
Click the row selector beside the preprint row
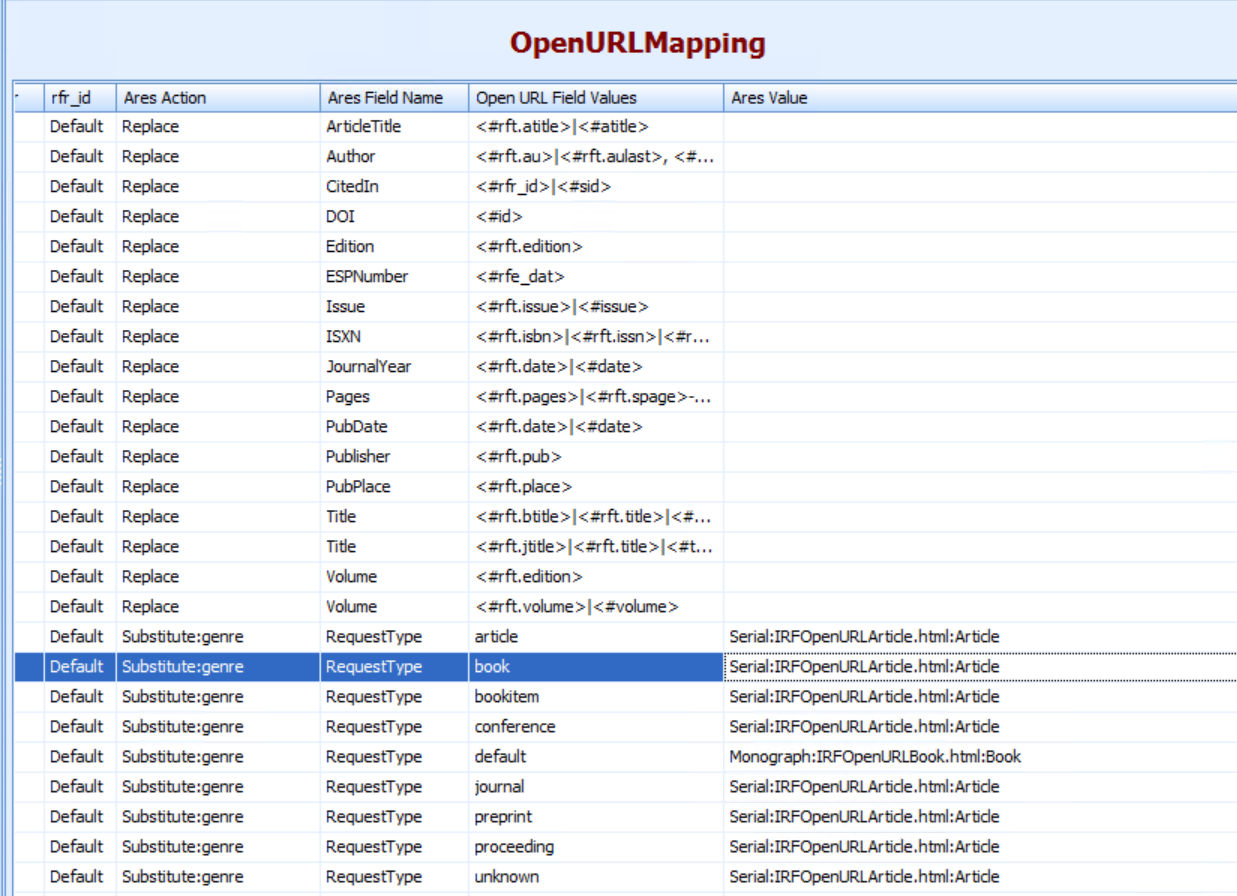pyautogui.click(x=30, y=816)
